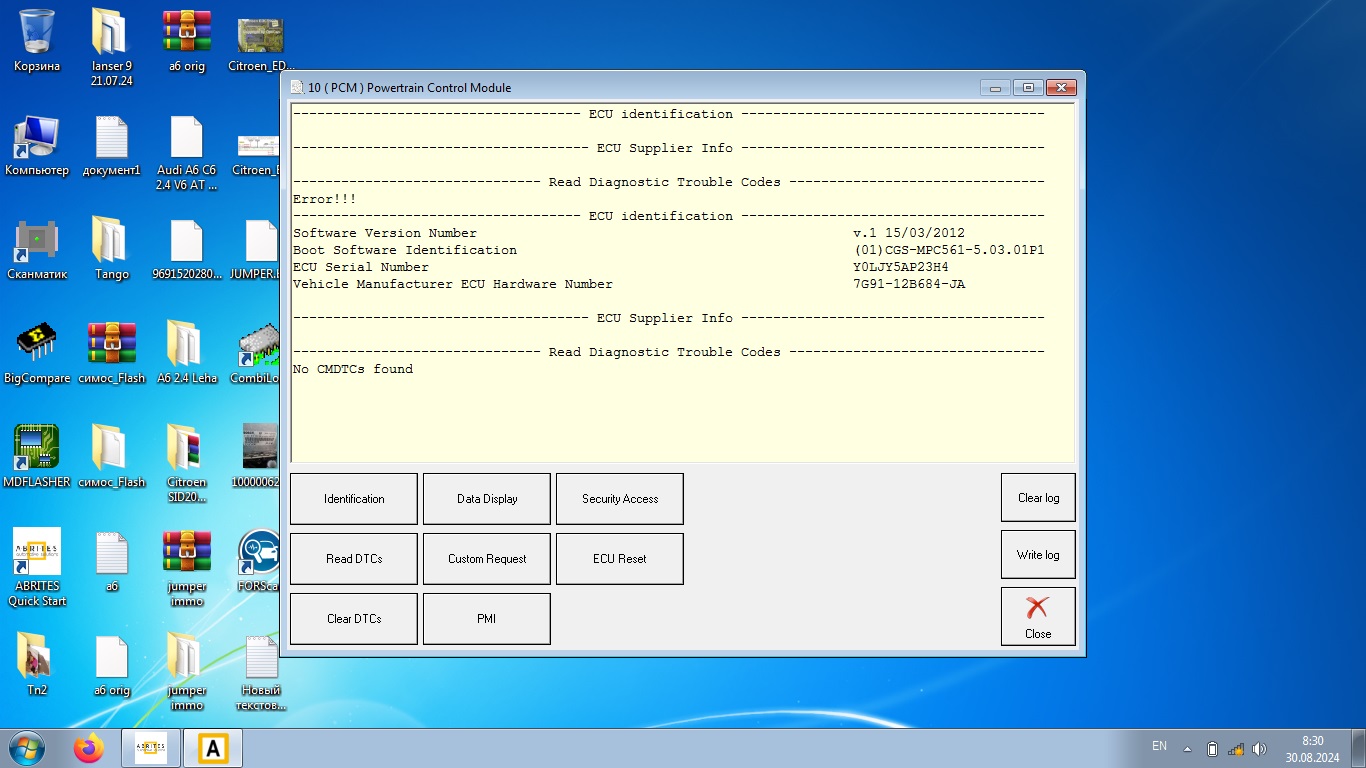Click the PMI button
1366x768 pixels.
point(486,619)
